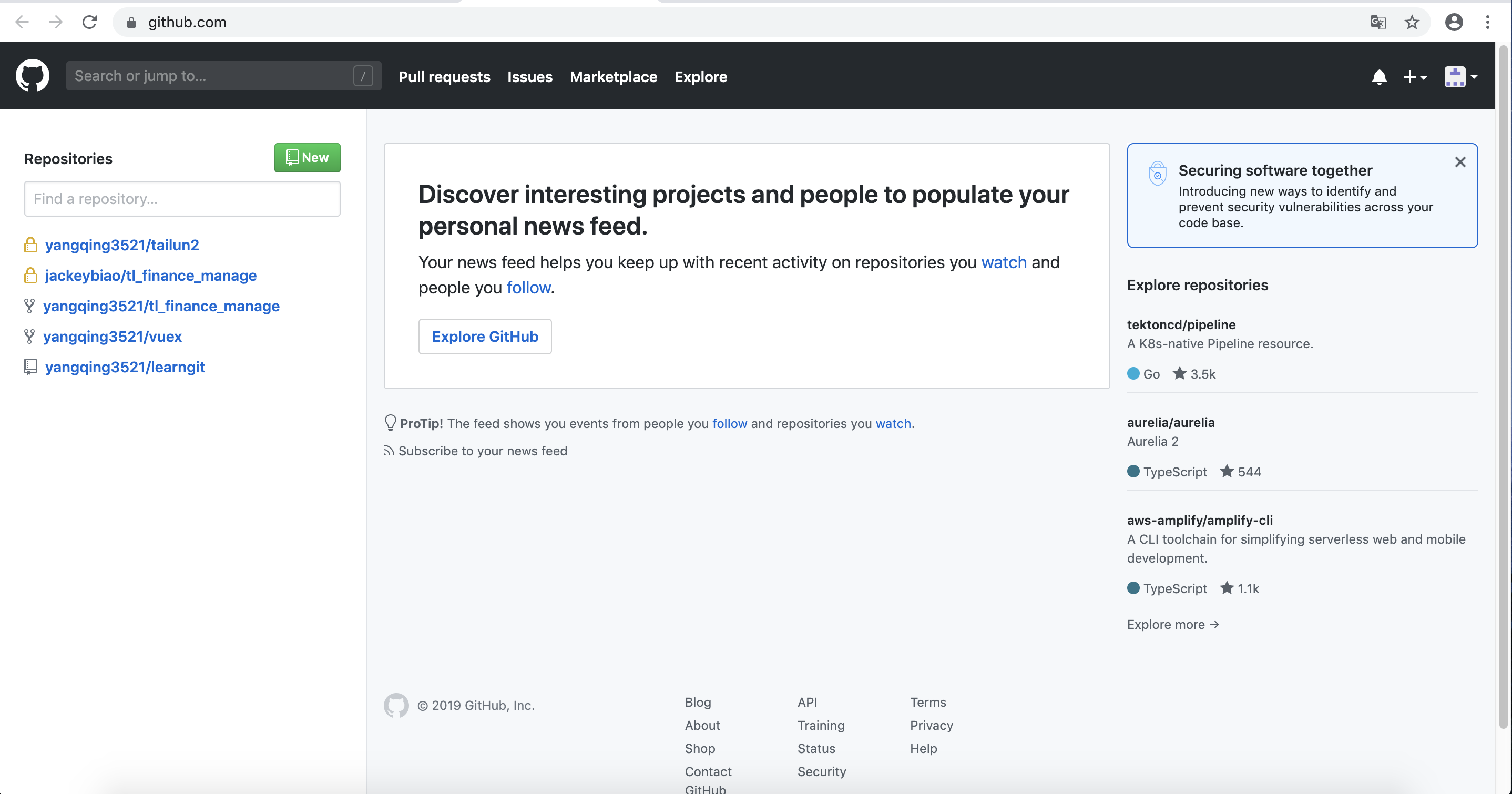The width and height of the screenshot is (1512, 794).
Task: Open the tektoncd/pipeline repository link
Action: tap(1181, 324)
